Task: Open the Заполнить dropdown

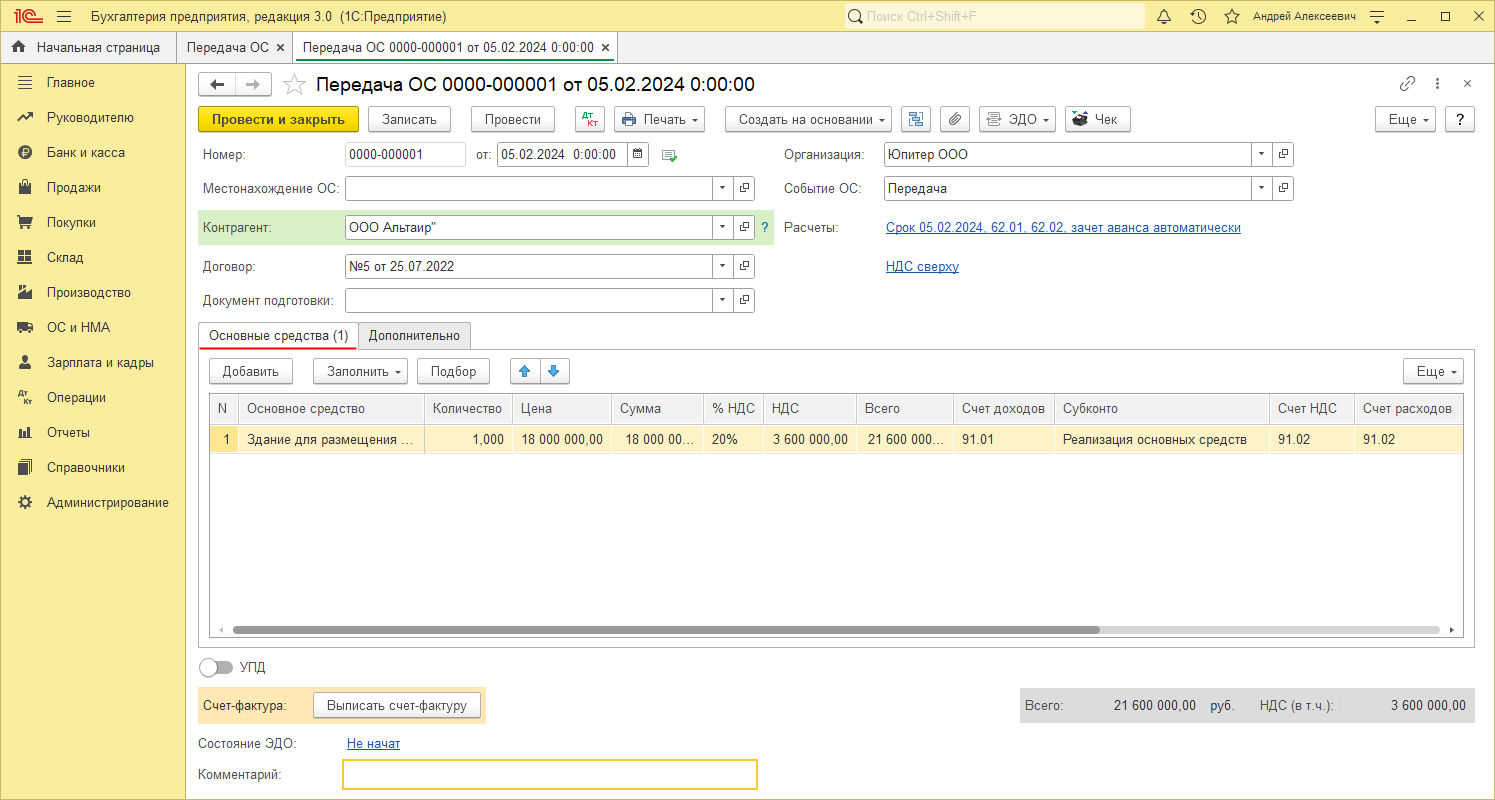Action: [x=360, y=371]
